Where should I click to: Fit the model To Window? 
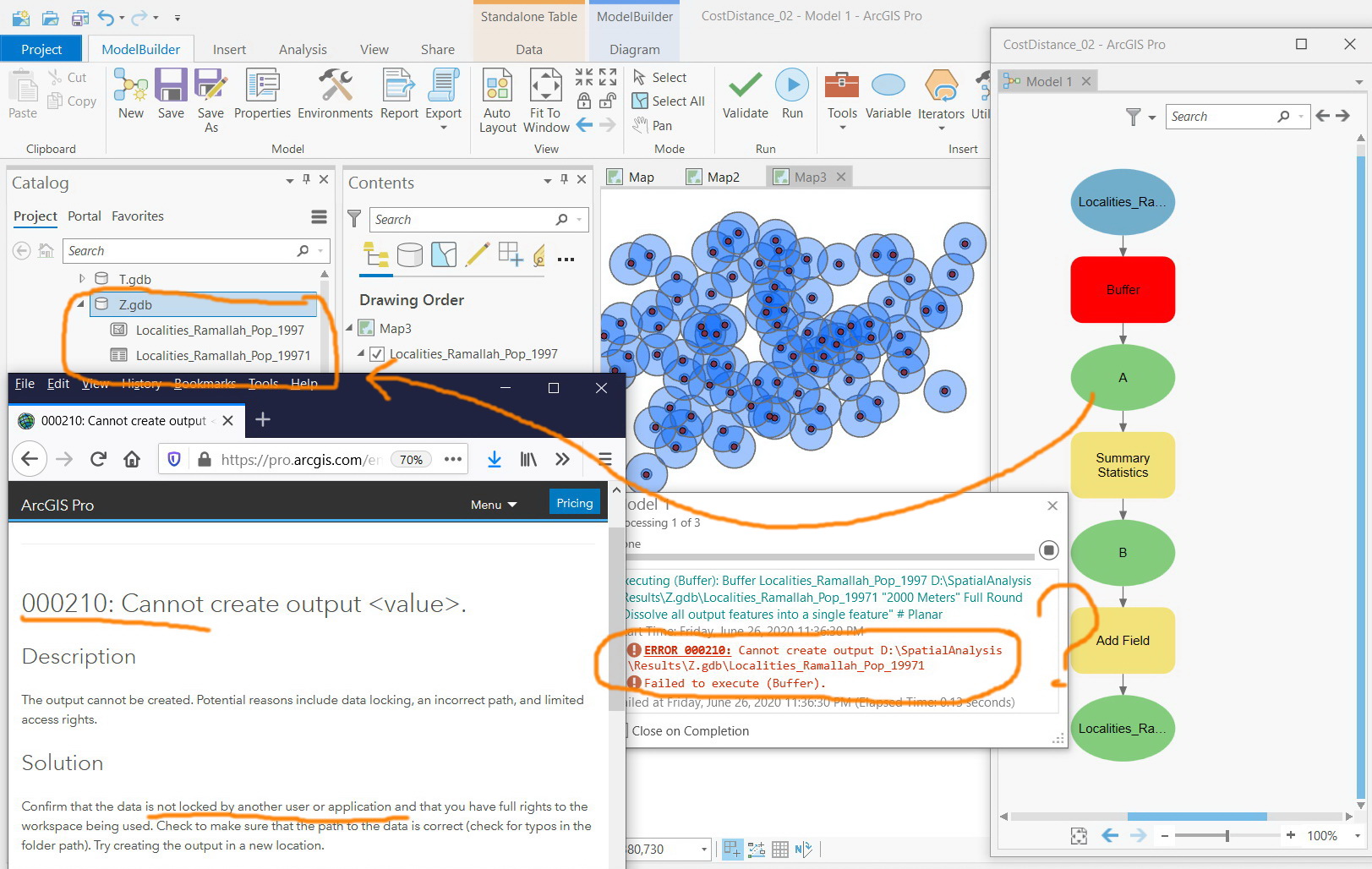tap(546, 101)
